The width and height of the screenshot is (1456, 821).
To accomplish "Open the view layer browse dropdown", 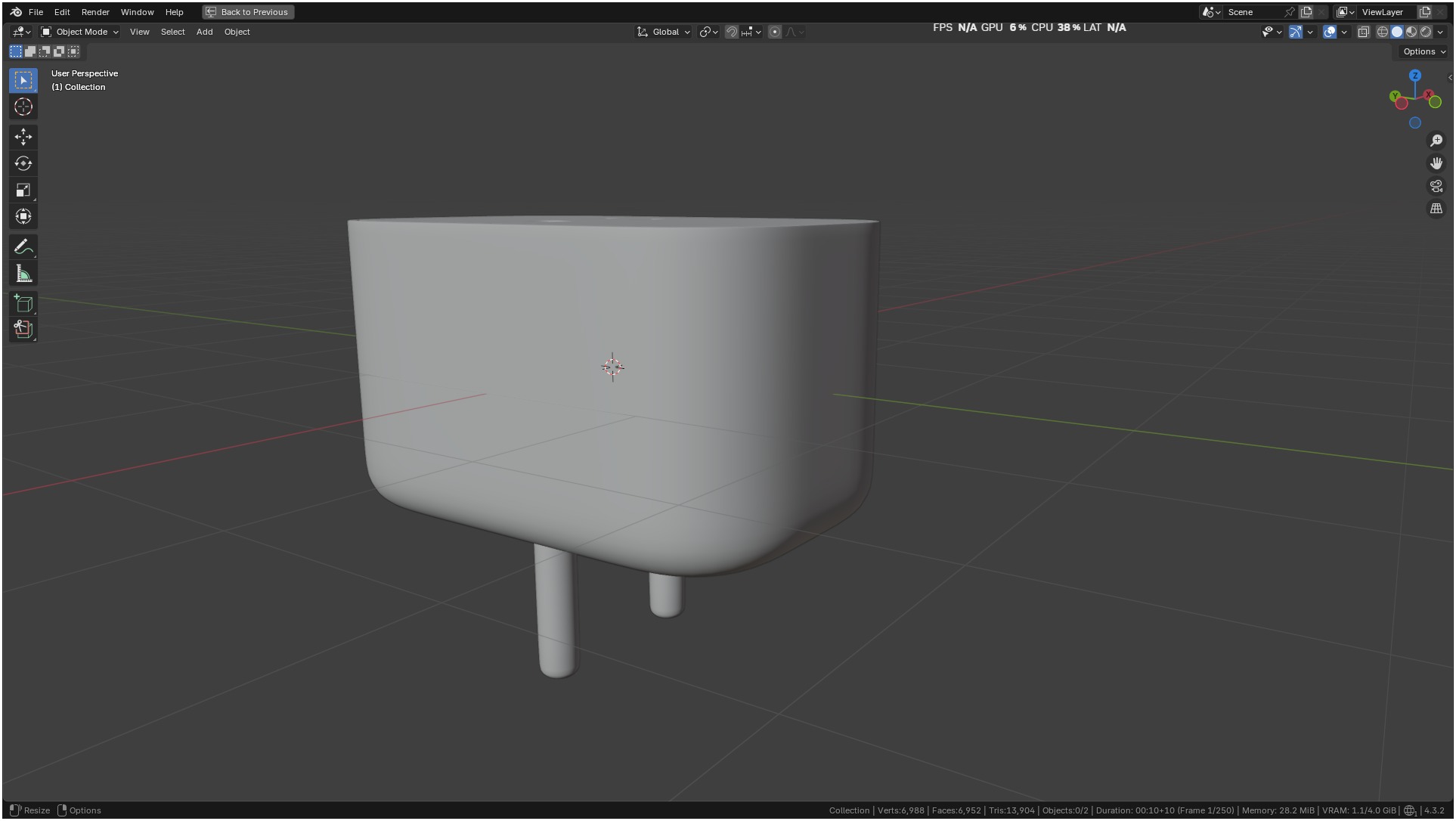I will click(1346, 12).
